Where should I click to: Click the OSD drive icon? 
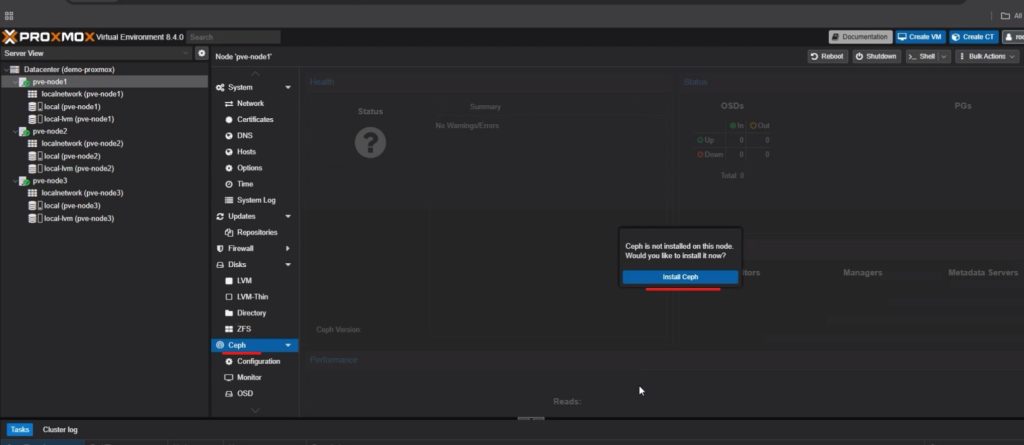pyautogui.click(x=229, y=394)
